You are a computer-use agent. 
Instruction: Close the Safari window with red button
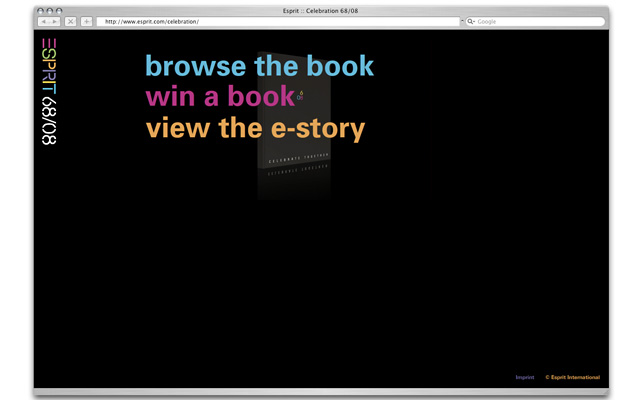click(40, 11)
